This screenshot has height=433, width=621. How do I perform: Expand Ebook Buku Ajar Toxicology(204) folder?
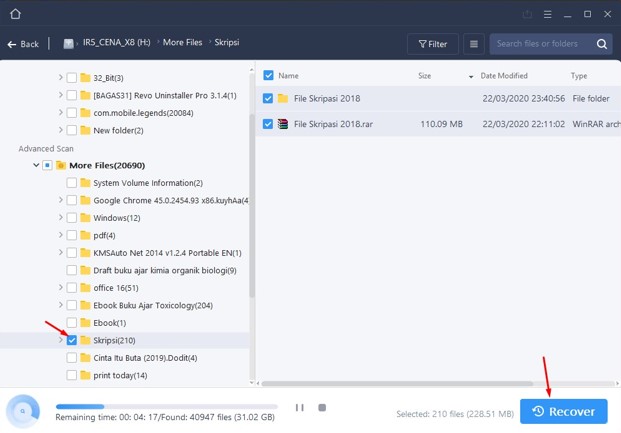tap(61, 305)
